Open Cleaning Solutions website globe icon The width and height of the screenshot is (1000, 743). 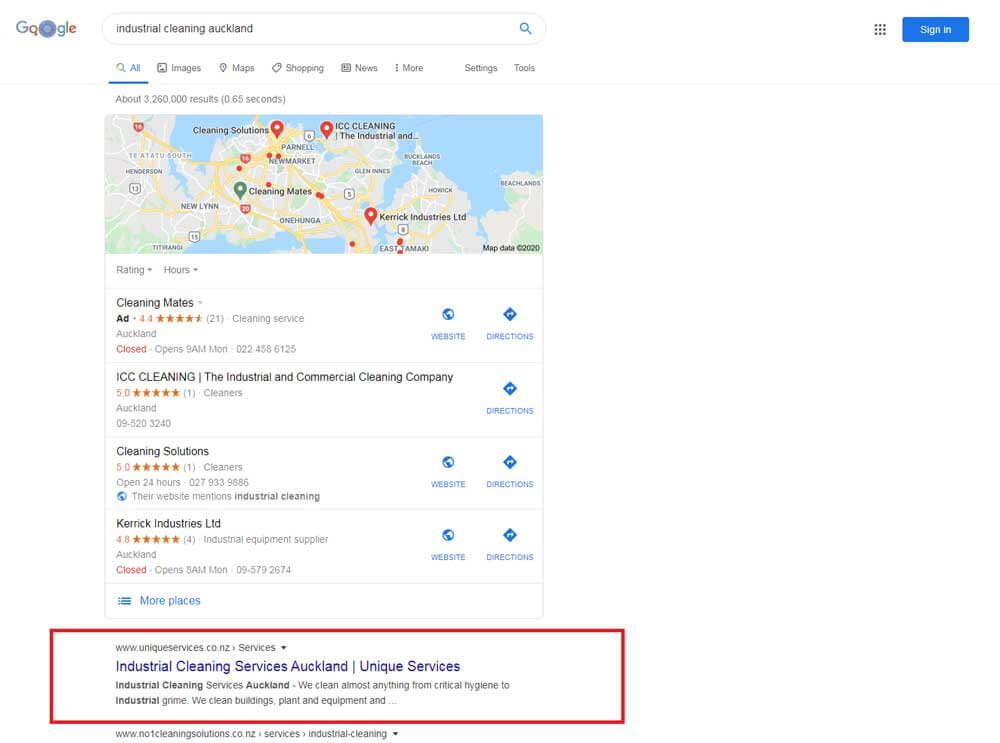tap(448, 464)
